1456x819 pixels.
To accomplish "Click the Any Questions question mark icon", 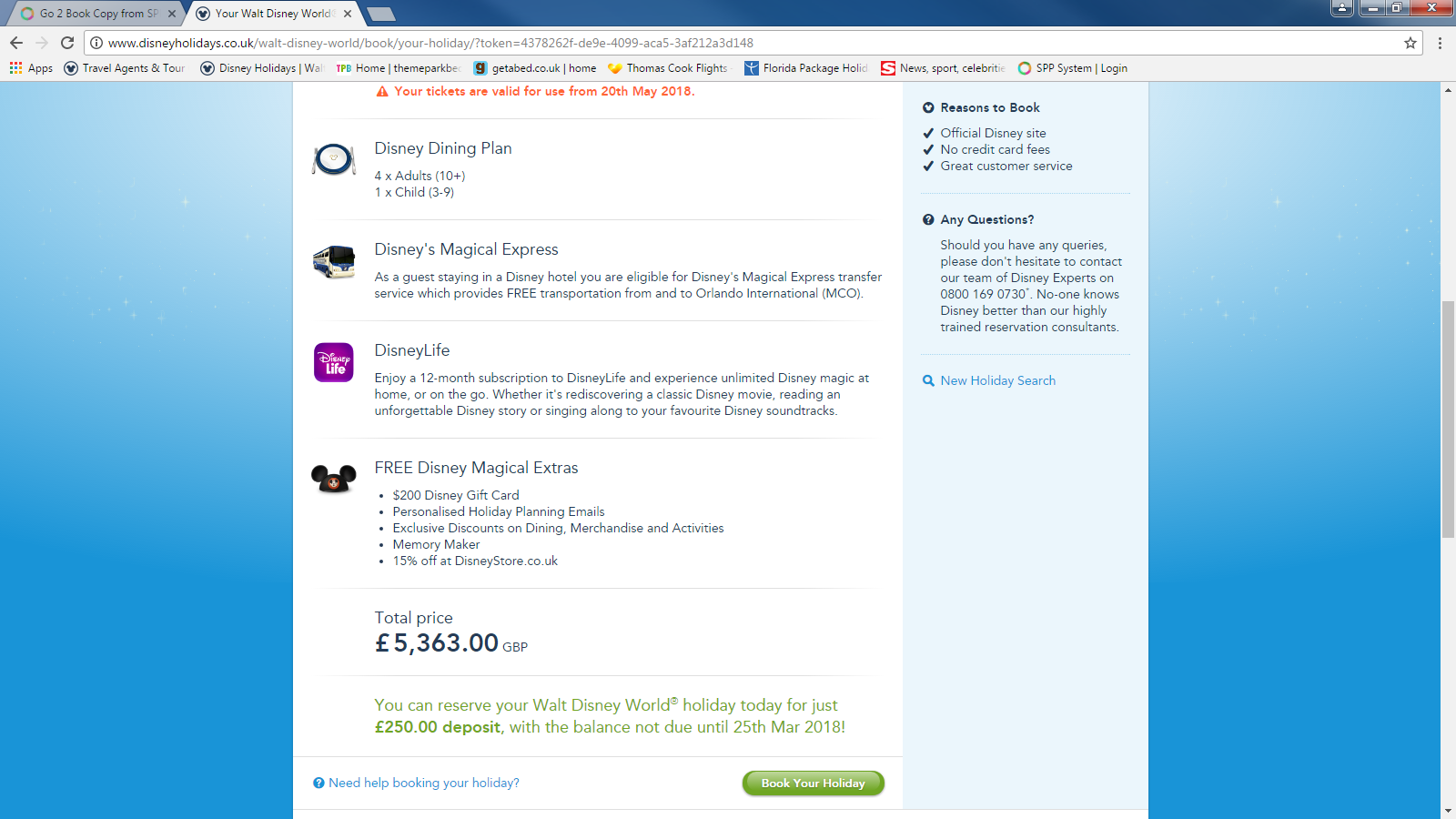I will [928, 219].
